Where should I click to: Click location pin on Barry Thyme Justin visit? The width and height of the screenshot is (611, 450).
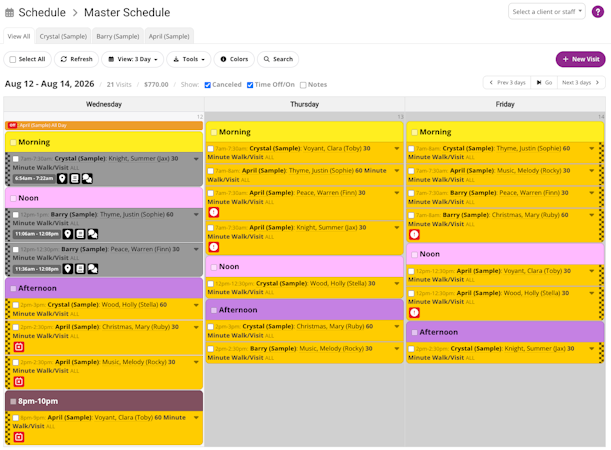pyautogui.click(x=68, y=234)
